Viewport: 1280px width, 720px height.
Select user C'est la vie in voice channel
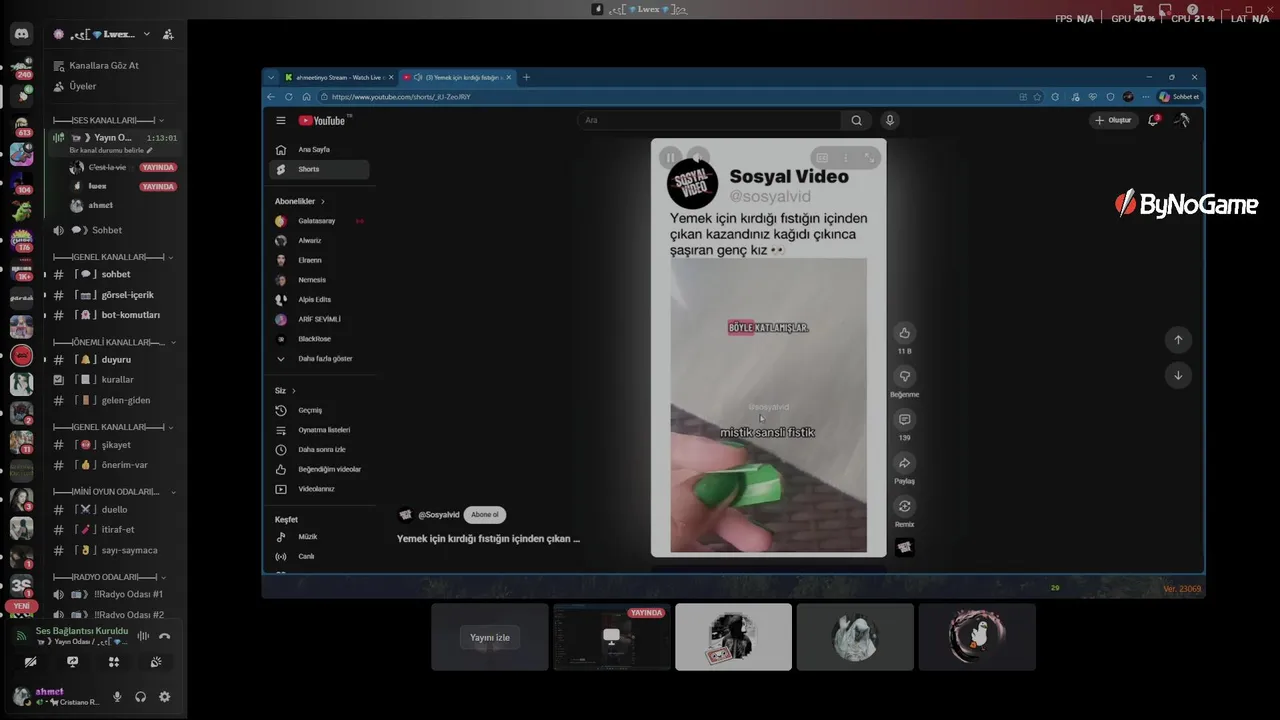pos(107,167)
